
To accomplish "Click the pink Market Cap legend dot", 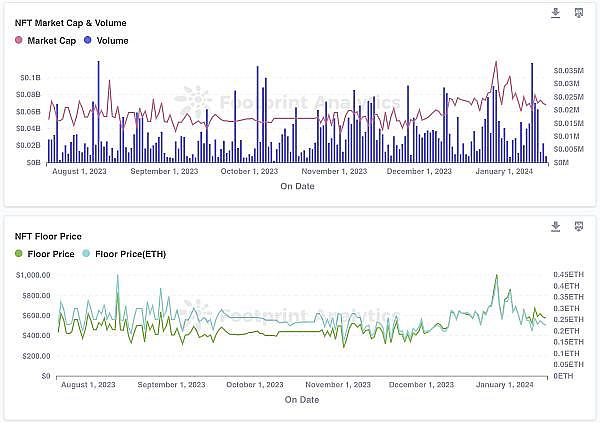I will (19, 40).
